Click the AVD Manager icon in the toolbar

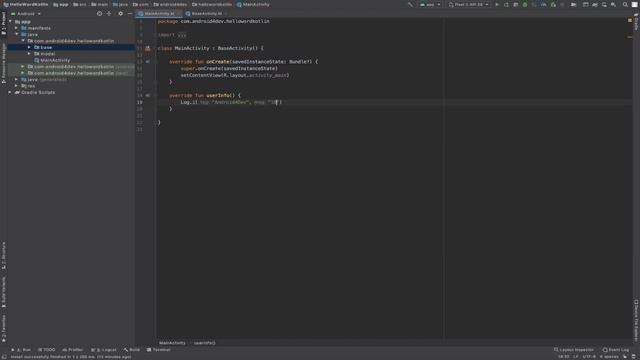point(604,4)
